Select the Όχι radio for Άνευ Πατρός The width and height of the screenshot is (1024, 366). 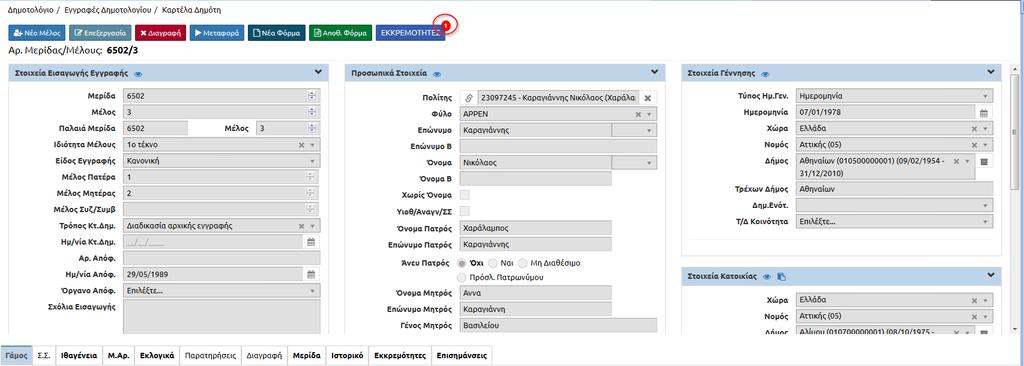click(462, 263)
